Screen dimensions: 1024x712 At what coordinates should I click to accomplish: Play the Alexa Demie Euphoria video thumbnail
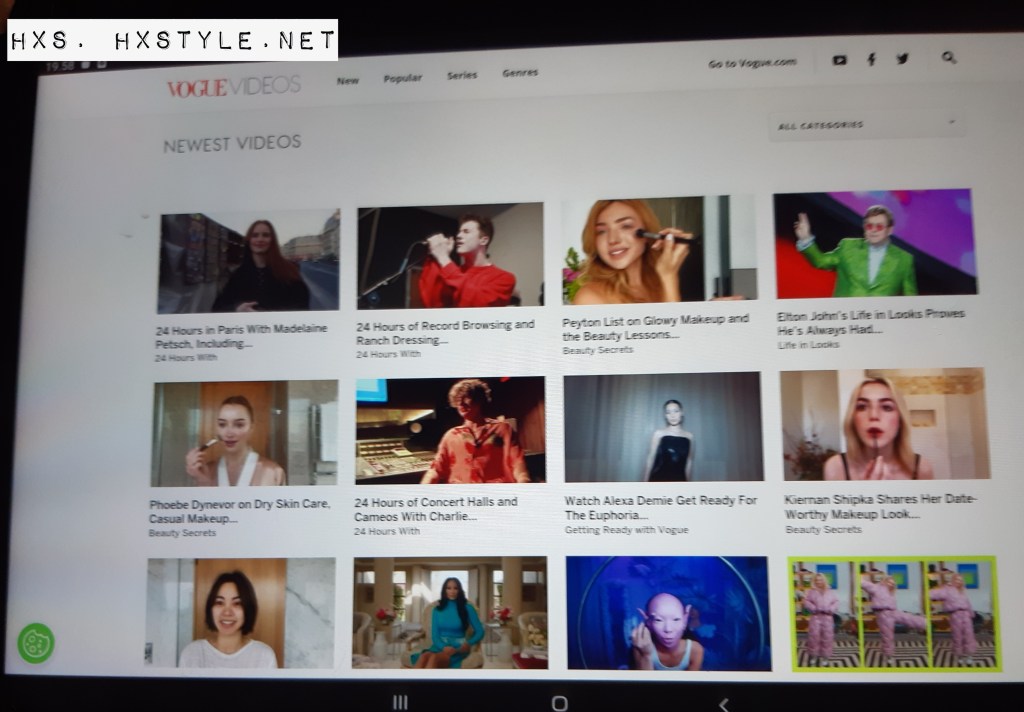[x=662, y=428]
